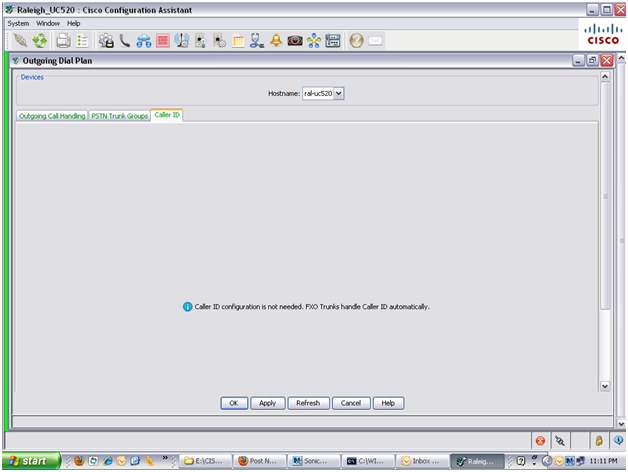The height and width of the screenshot is (472, 628).
Task: Click the calendar grid toolbar icon
Action: (238, 40)
